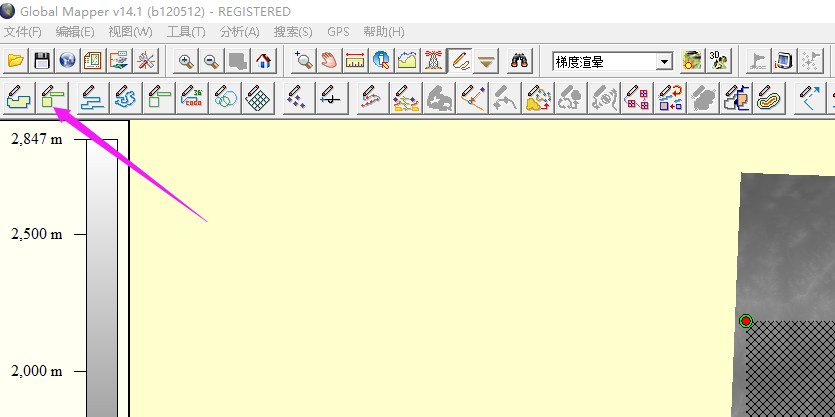Image resolution: width=835 pixels, height=417 pixels.
Task: Select the Measure ruler tool
Action: tap(355, 61)
